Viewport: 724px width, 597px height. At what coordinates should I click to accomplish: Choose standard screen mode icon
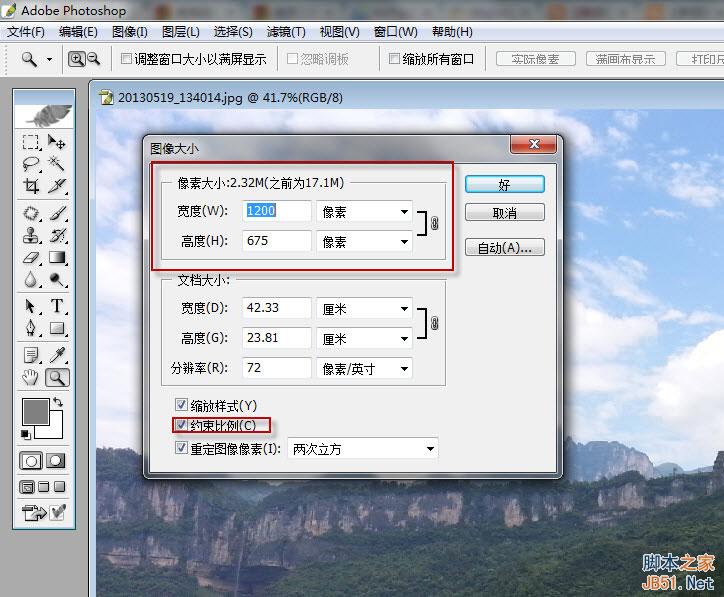coord(27,487)
